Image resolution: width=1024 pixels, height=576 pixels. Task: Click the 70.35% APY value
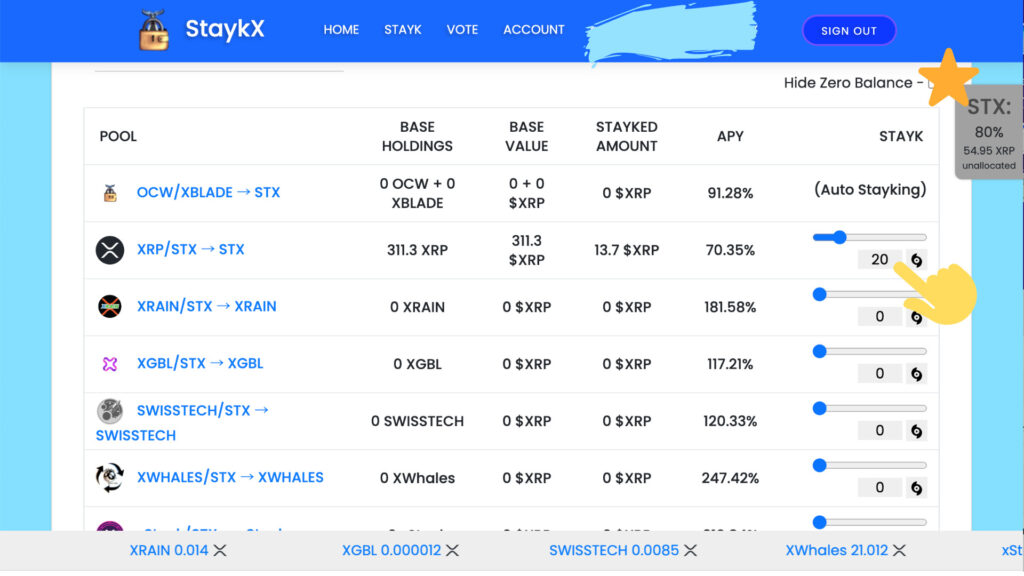click(x=730, y=250)
